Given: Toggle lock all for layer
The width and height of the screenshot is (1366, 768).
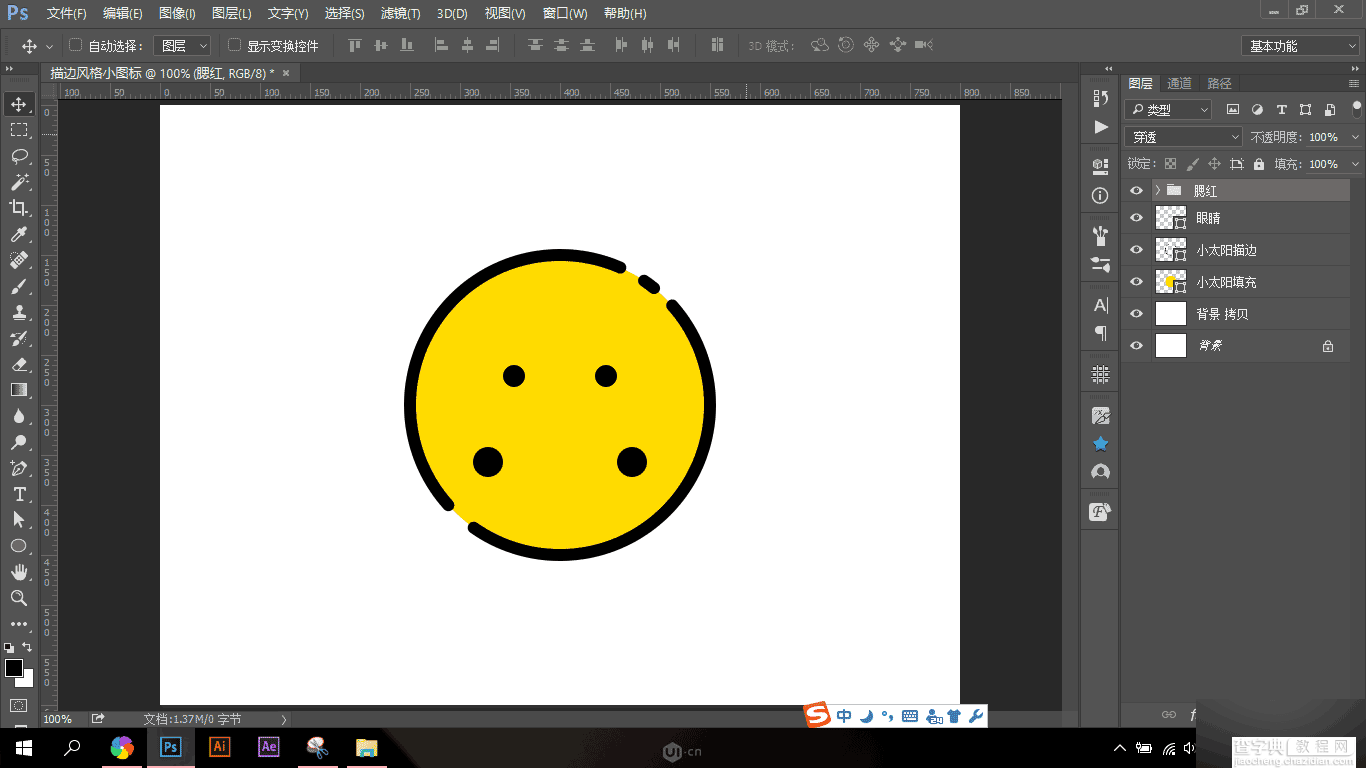Looking at the screenshot, I should click(x=1260, y=164).
